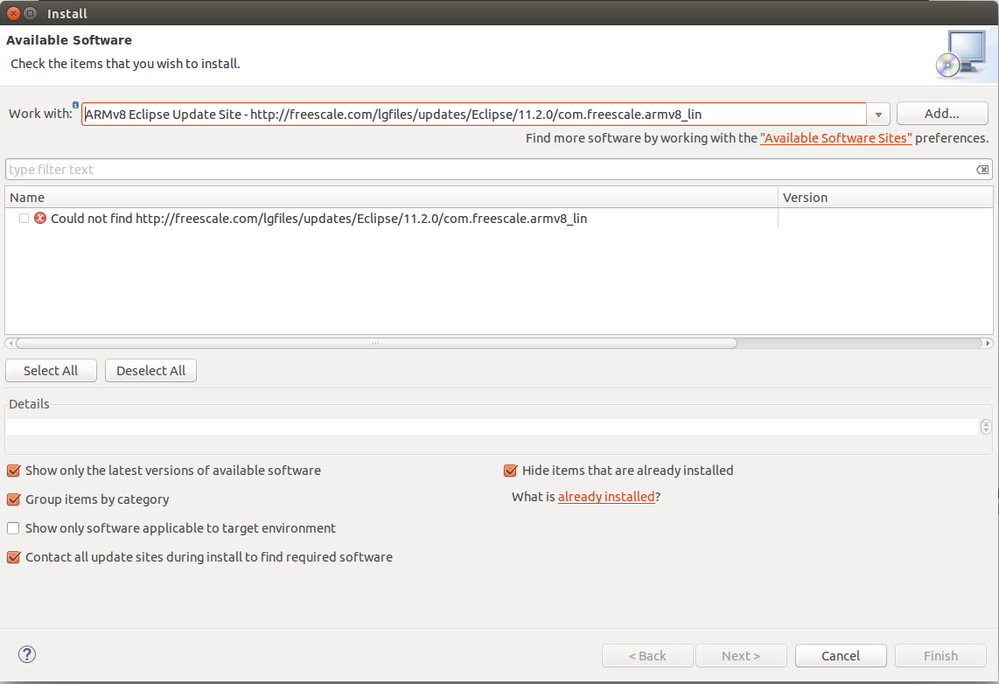Clear filter text with the X icon
This screenshot has width=999, height=684.
(x=983, y=170)
